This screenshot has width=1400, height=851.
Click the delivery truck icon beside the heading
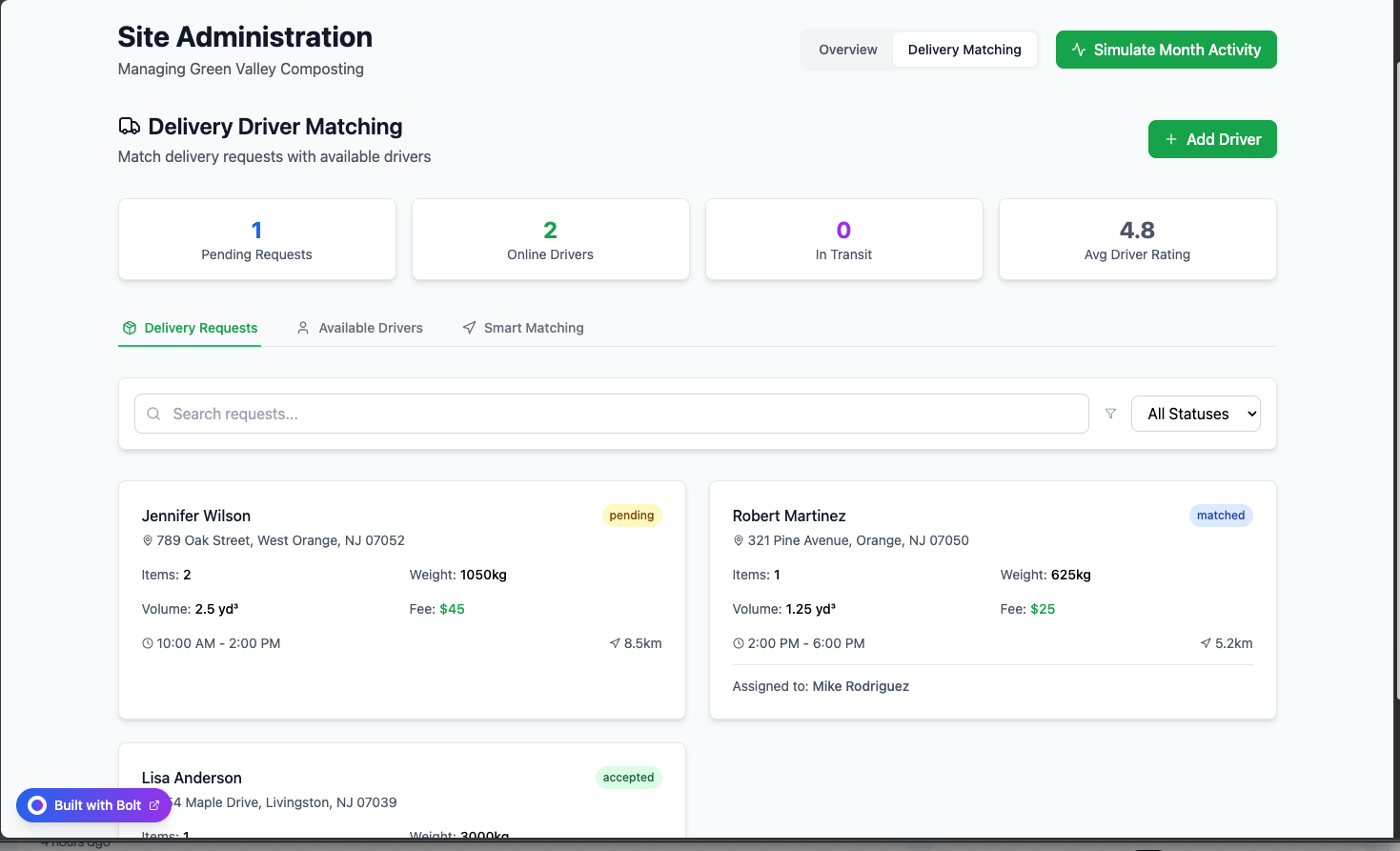coord(130,127)
